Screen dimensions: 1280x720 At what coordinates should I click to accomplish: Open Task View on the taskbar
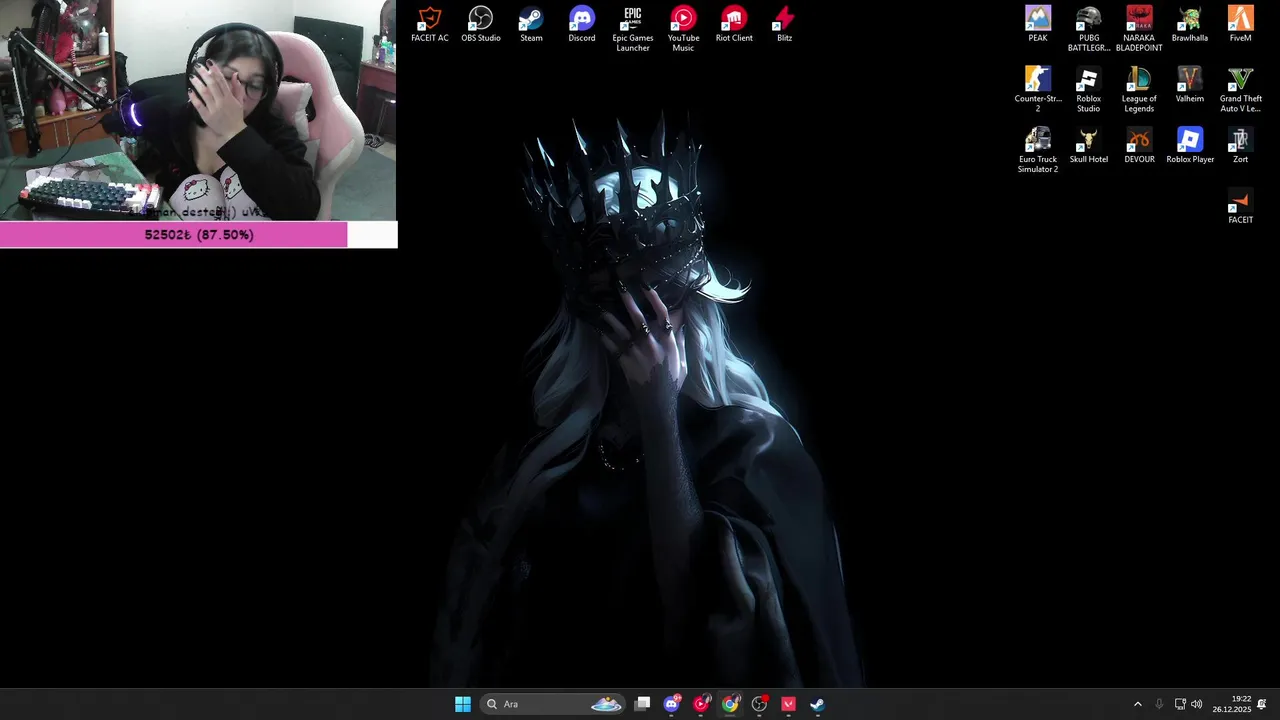pos(643,704)
